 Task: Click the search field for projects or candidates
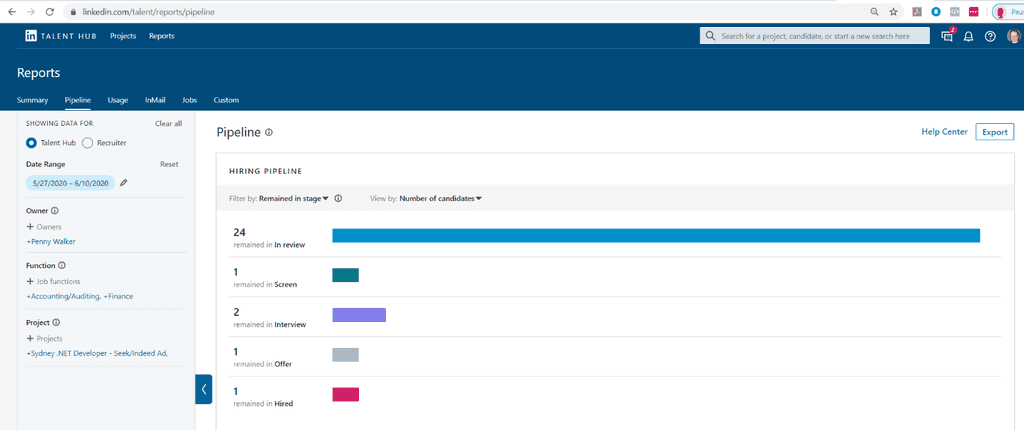click(x=815, y=36)
